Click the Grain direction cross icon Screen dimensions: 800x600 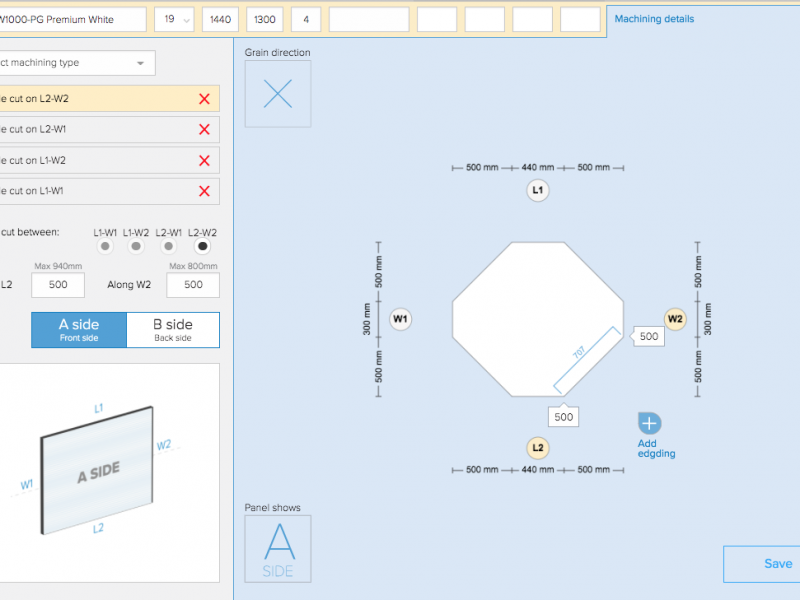(x=277, y=94)
